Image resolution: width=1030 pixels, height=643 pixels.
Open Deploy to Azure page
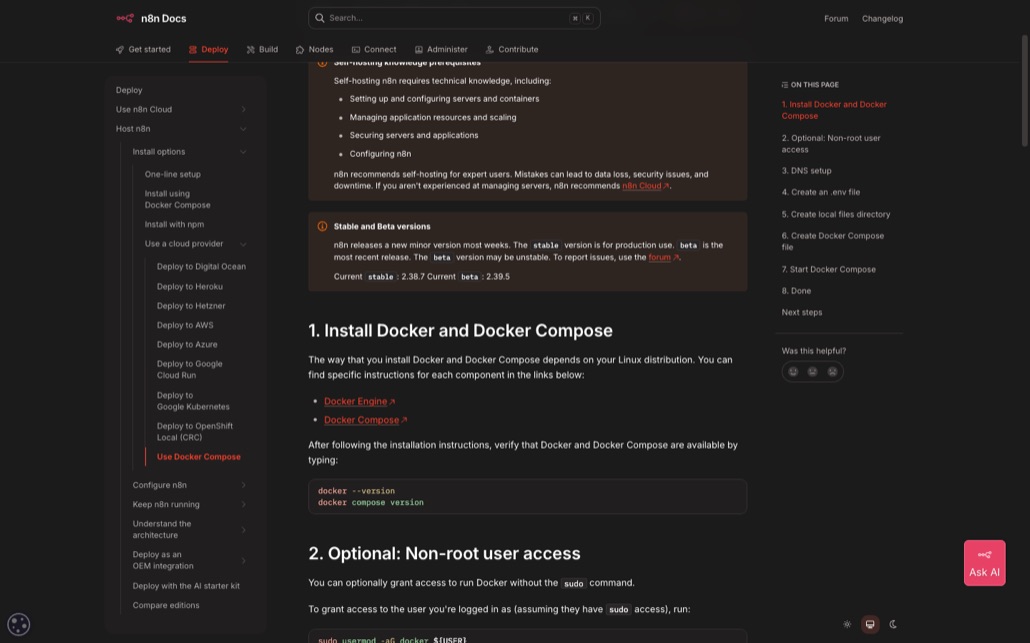click(187, 345)
